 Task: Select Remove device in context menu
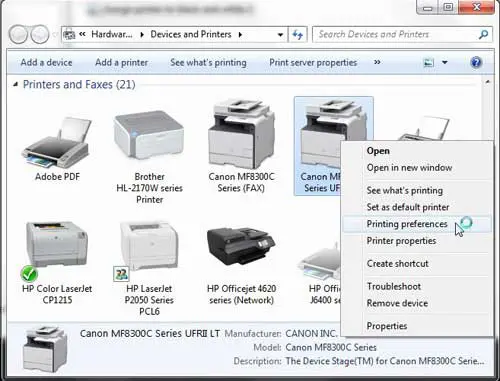[397, 303]
